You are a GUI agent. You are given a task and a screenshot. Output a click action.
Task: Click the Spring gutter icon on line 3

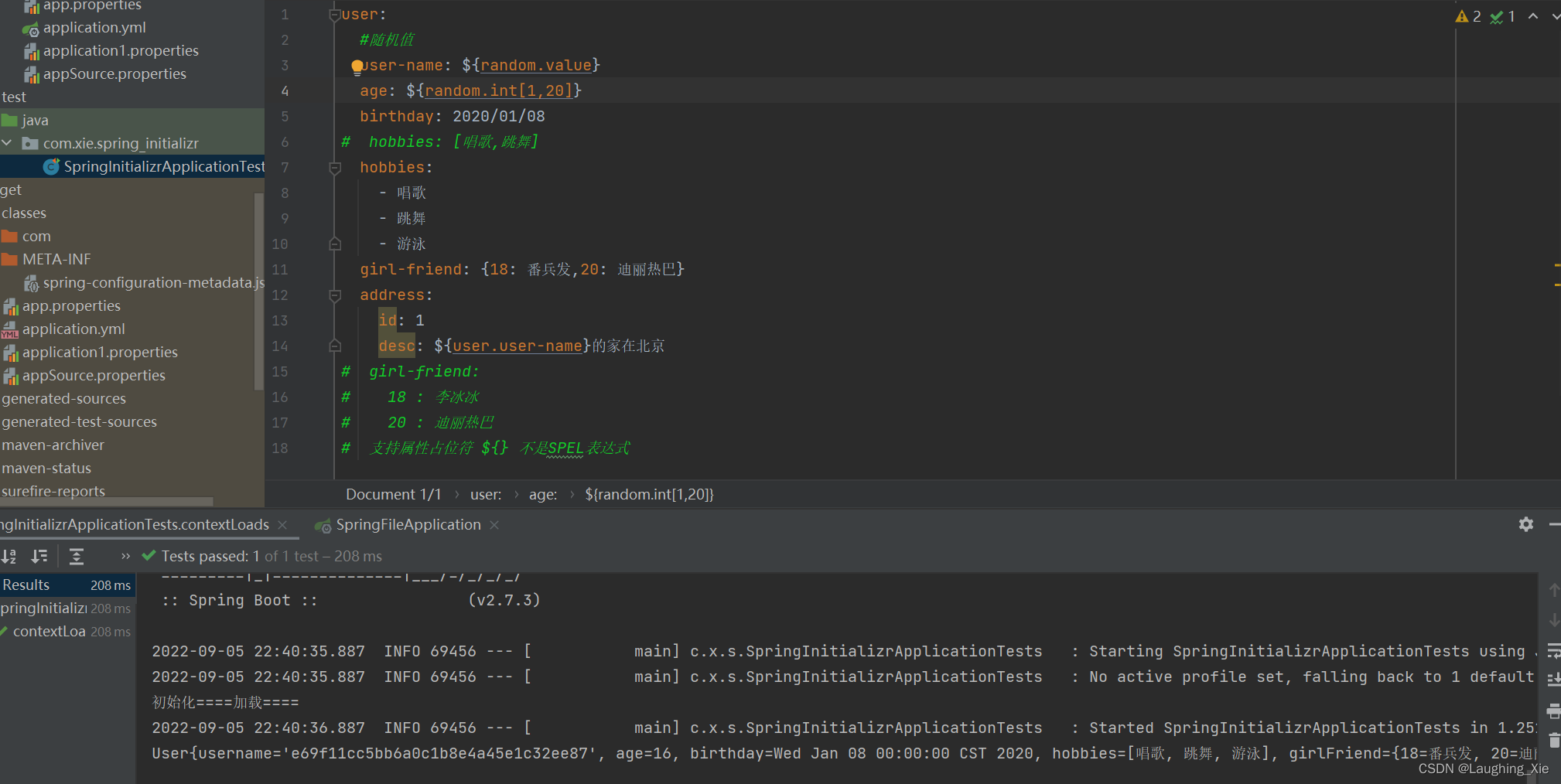(357, 66)
